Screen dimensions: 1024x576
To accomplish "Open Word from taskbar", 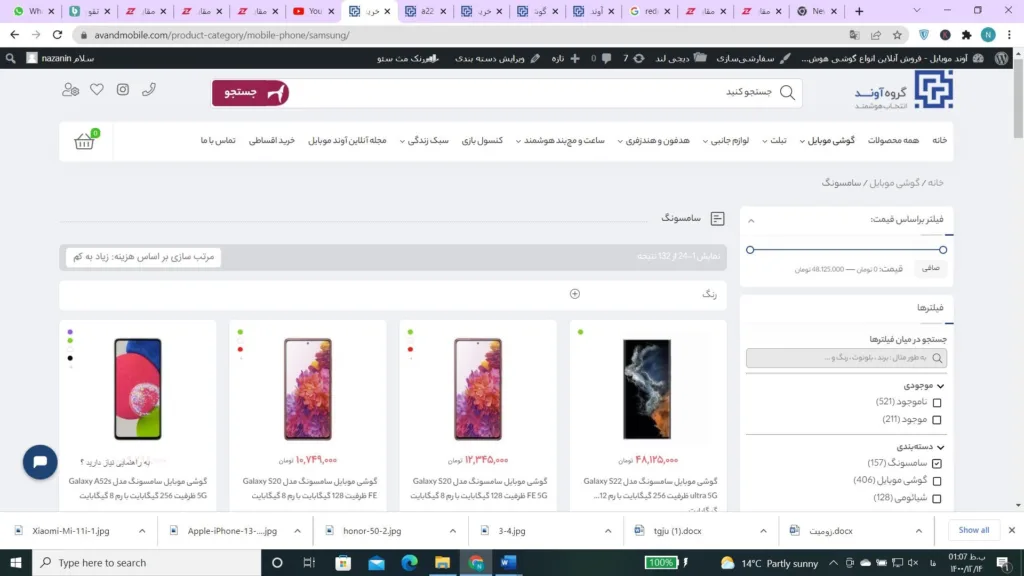I will (x=509, y=562).
